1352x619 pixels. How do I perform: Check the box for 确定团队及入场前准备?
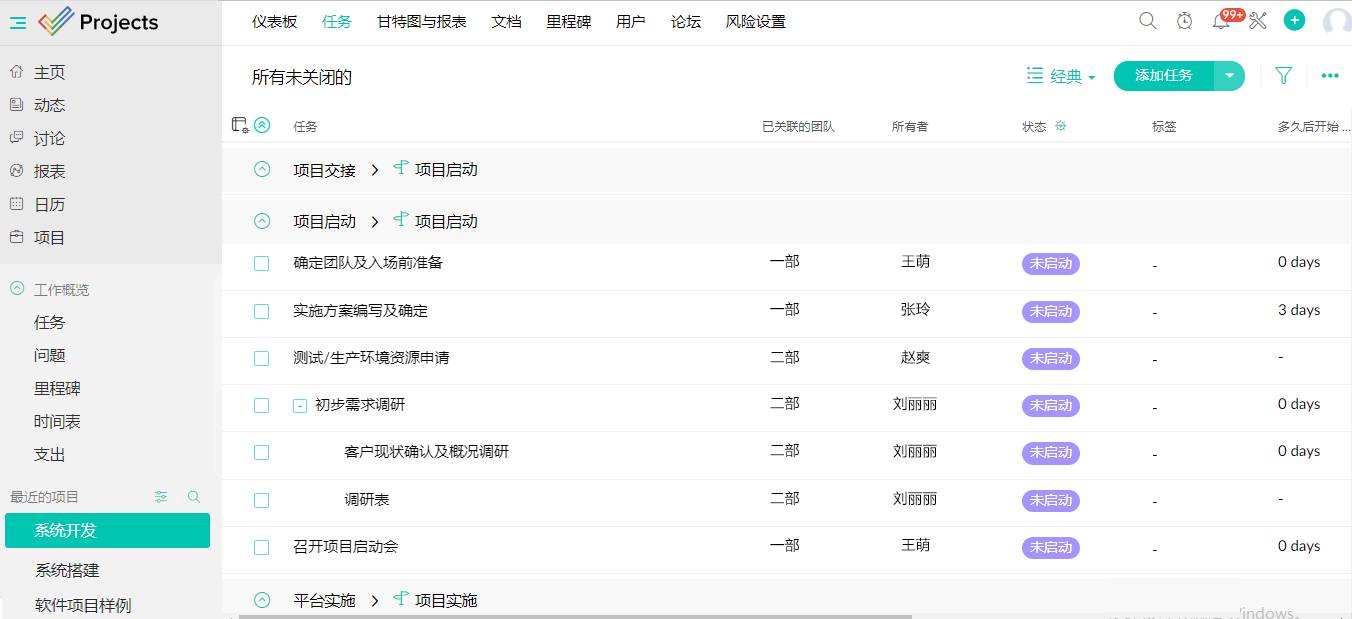coord(261,264)
